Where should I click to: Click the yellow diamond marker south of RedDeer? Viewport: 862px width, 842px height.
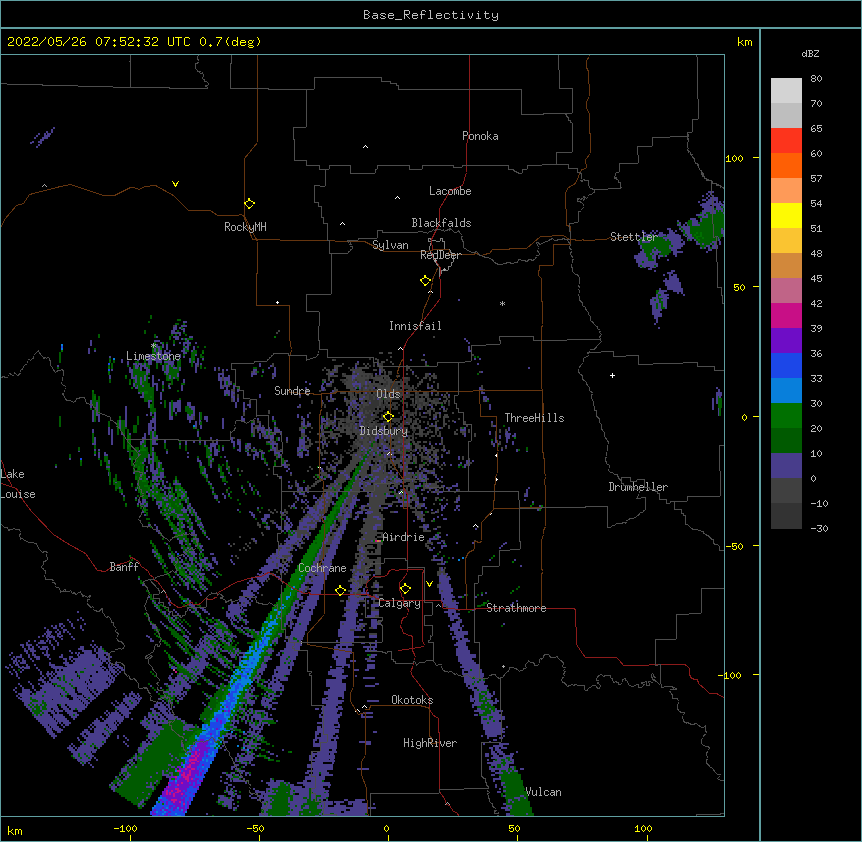(425, 280)
